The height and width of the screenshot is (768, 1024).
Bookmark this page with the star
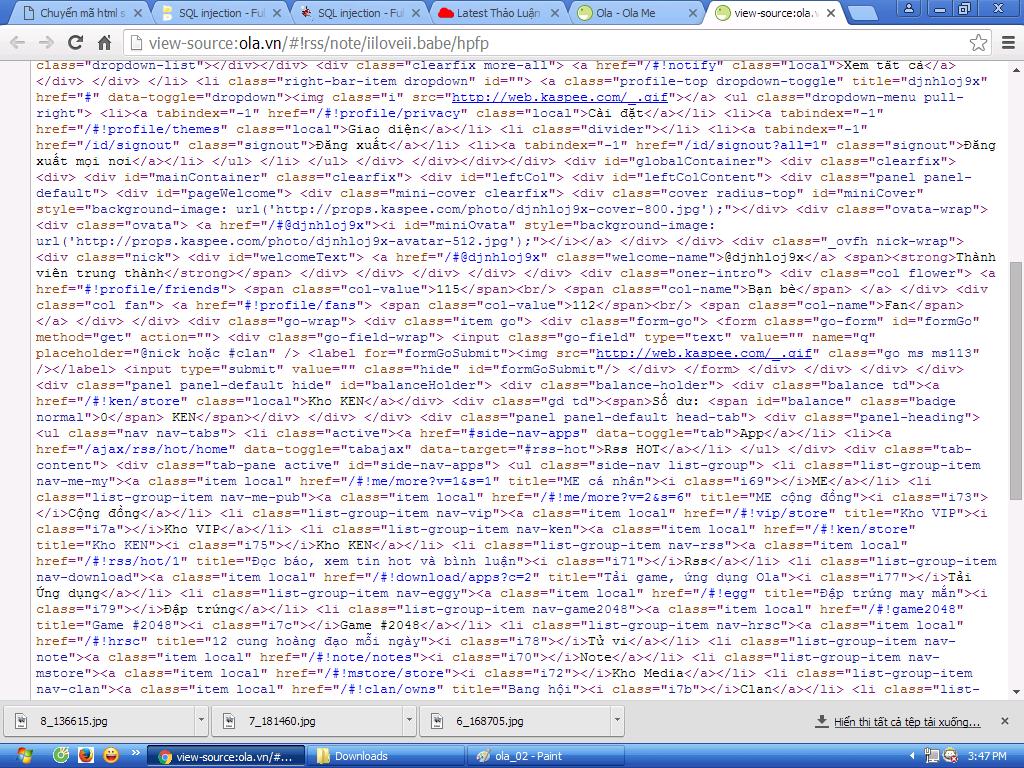[978, 43]
